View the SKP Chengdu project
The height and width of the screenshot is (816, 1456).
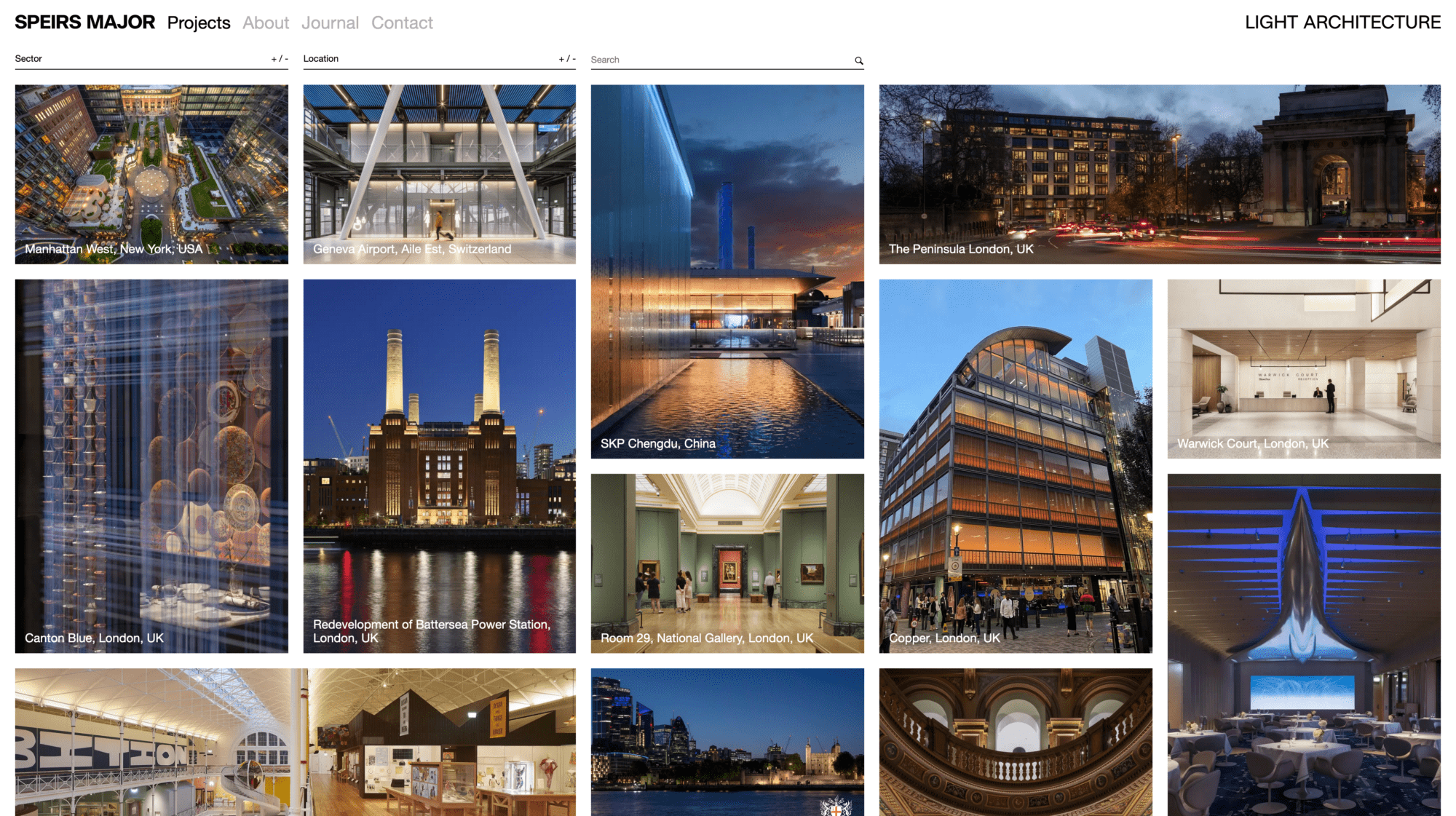tap(727, 272)
